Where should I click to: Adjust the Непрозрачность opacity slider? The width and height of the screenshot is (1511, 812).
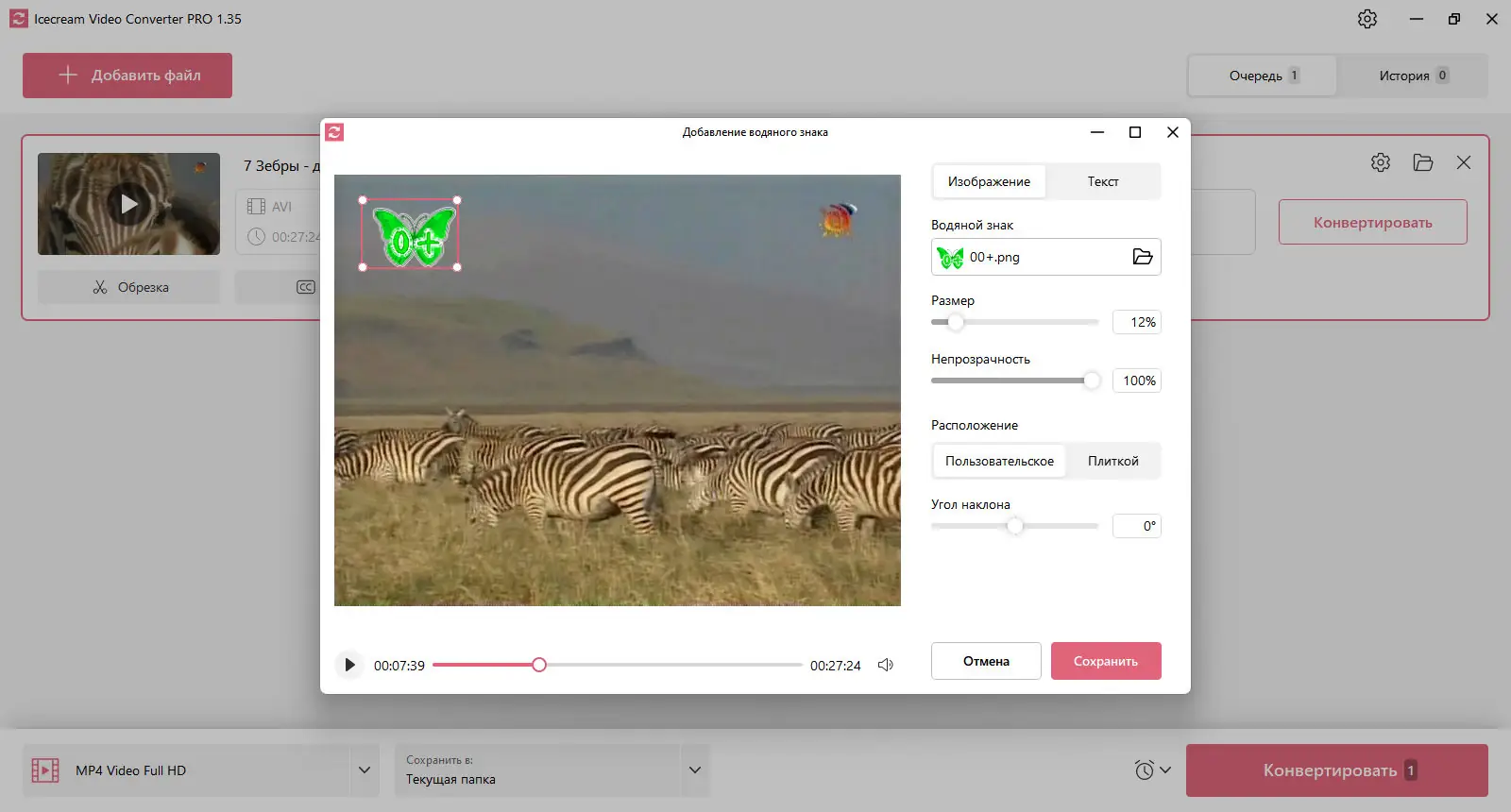[1014, 381]
